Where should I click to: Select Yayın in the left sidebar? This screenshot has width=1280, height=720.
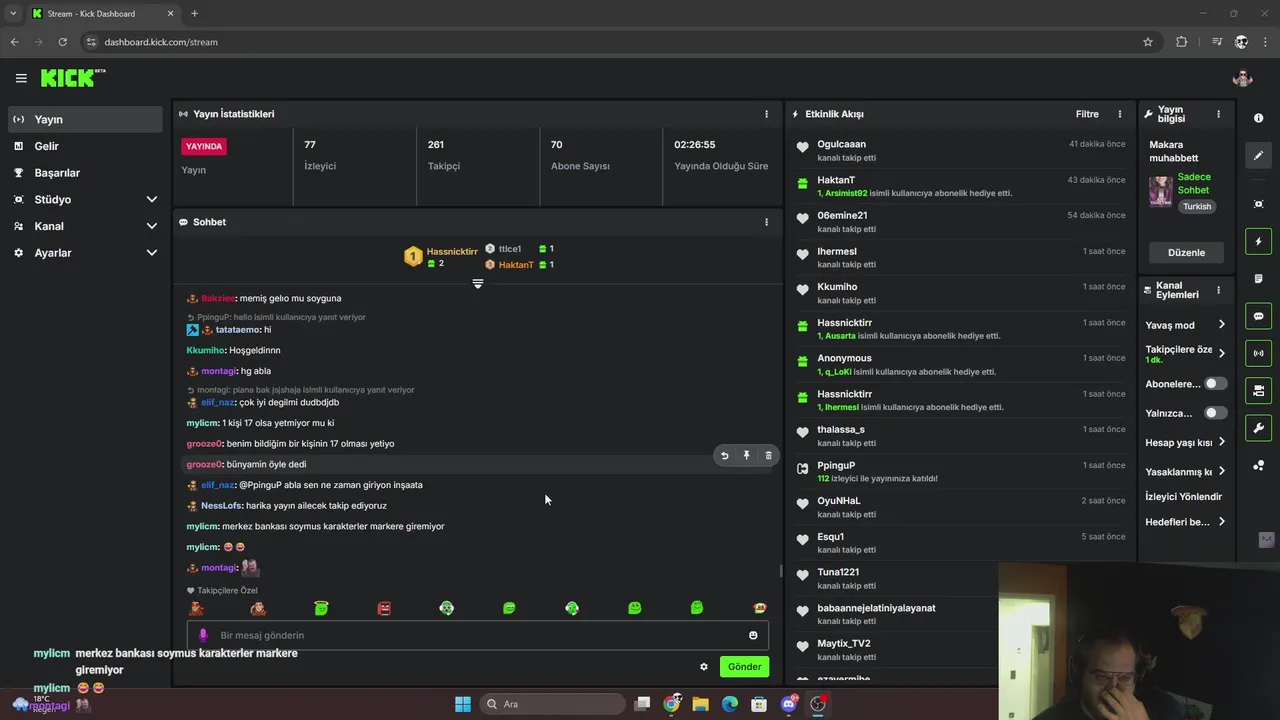tap(85, 119)
